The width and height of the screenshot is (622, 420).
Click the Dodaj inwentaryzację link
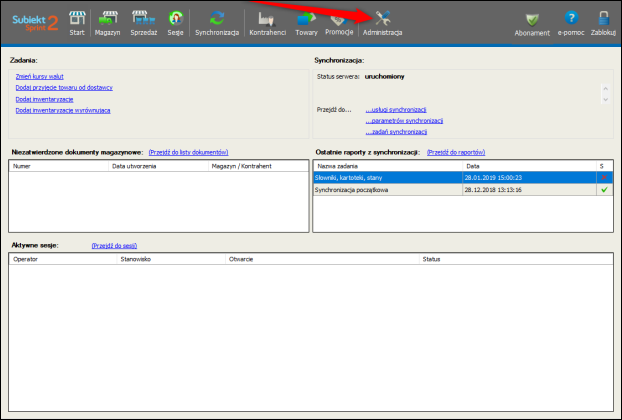(44, 99)
